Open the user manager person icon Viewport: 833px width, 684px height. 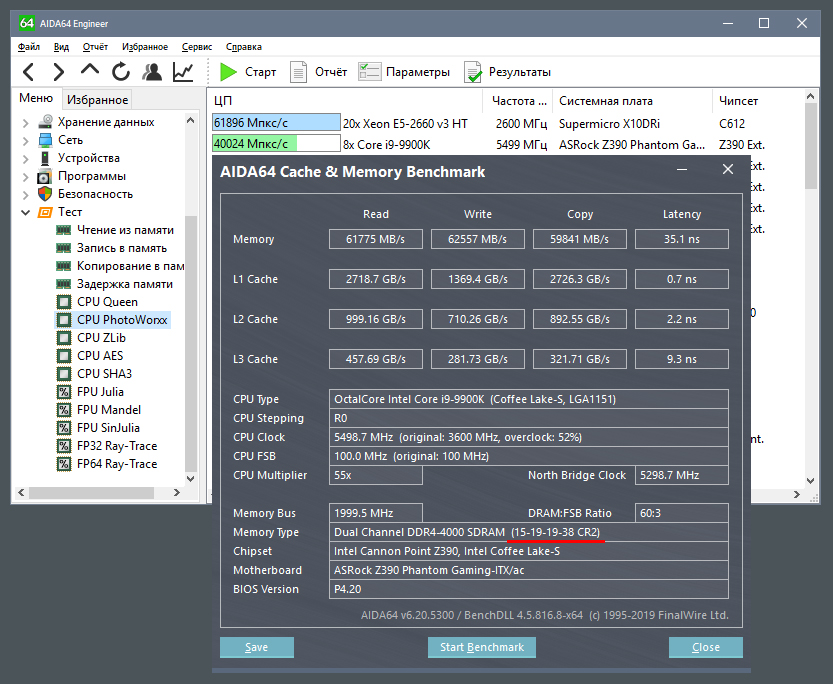pyautogui.click(x=152, y=72)
